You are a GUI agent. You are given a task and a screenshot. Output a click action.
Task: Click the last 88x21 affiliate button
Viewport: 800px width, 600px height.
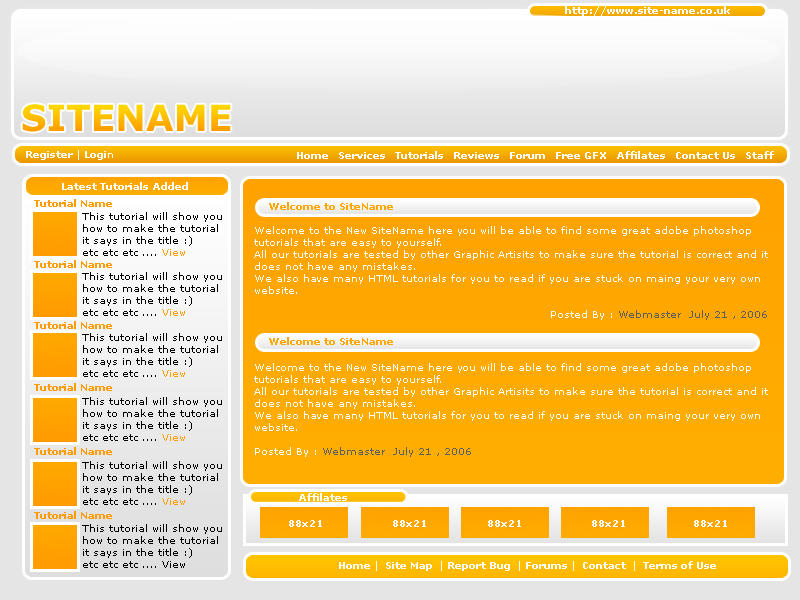710,522
